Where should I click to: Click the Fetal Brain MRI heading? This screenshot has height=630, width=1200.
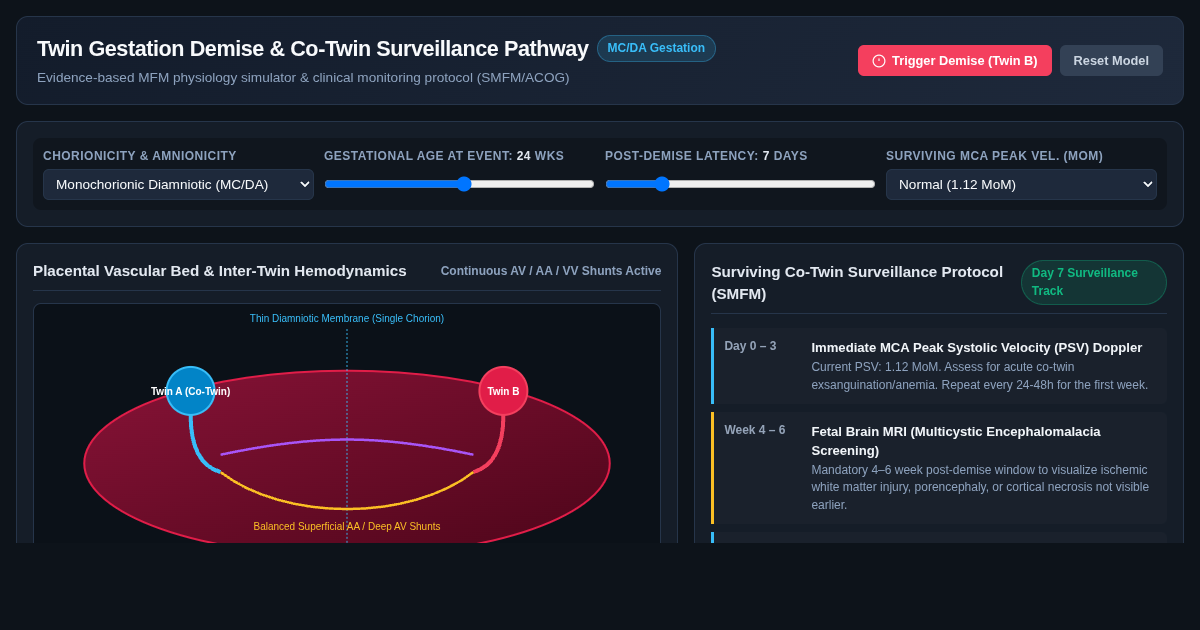[x=956, y=441]
